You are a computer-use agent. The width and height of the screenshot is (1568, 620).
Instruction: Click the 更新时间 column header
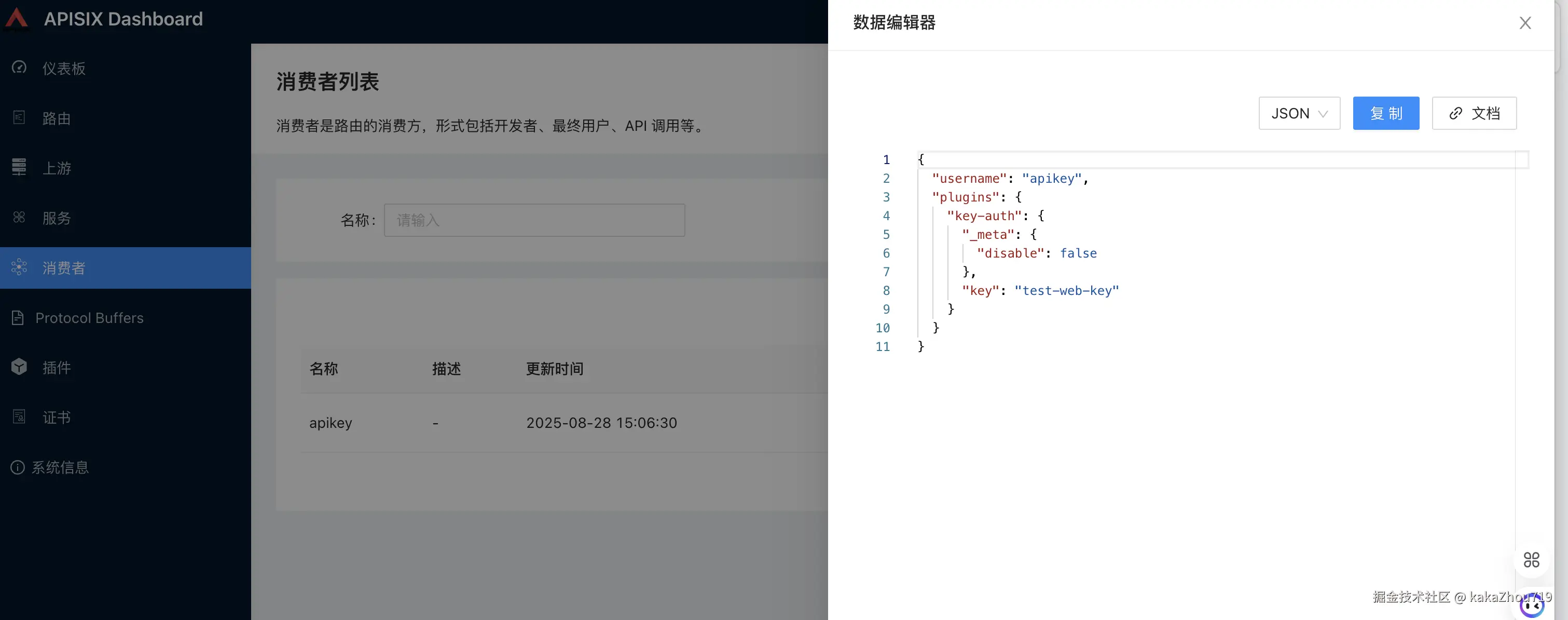tap(555, 369)
